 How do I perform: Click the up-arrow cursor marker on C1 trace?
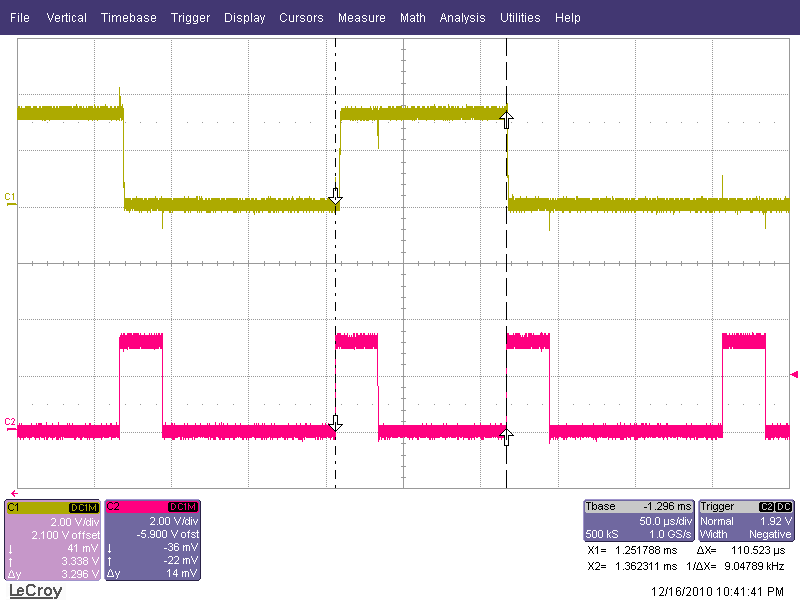pos(506,120)
